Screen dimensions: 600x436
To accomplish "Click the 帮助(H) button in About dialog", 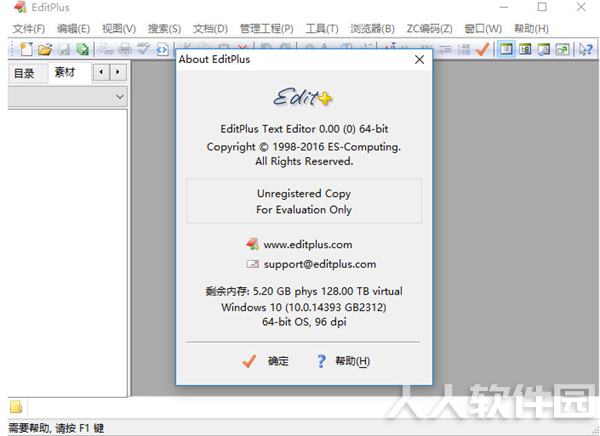I will 343,361.
